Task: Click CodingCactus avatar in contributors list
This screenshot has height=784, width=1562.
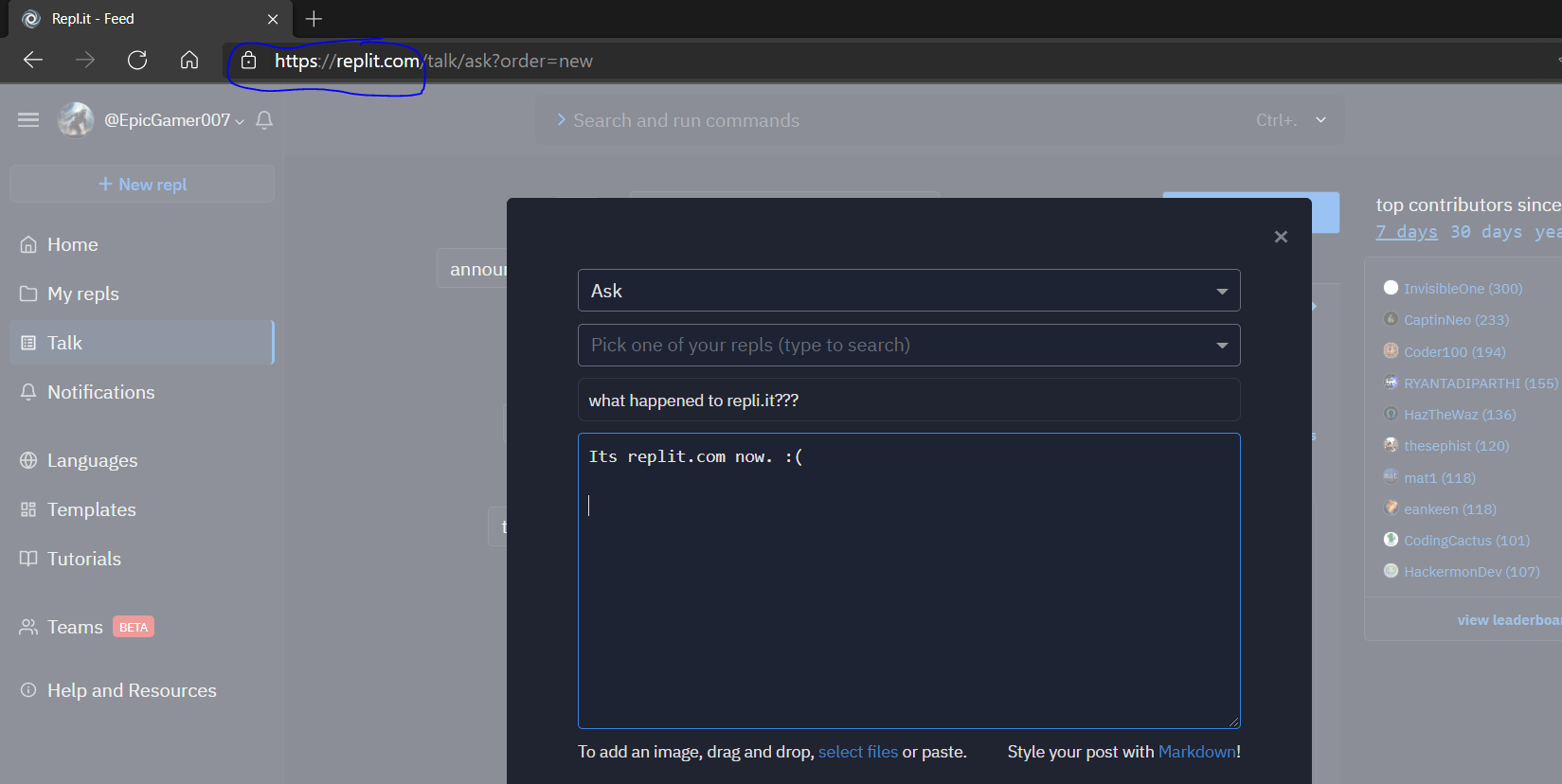Action: 1391,540
